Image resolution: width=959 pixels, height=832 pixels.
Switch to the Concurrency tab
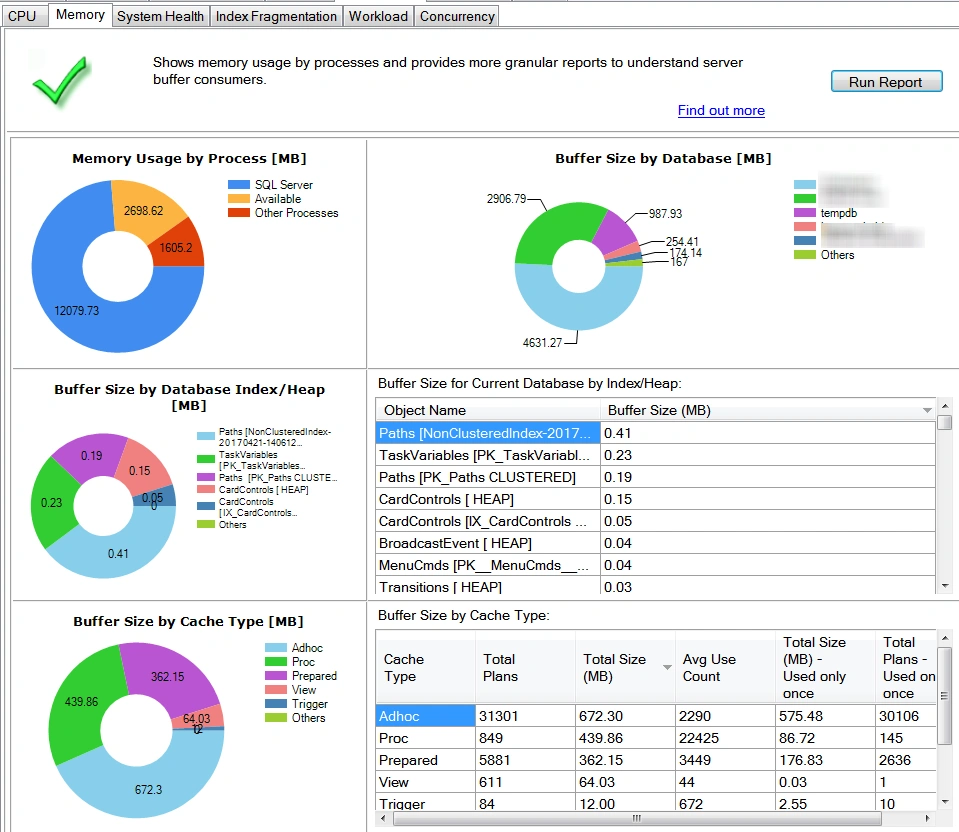pos(456,15)
